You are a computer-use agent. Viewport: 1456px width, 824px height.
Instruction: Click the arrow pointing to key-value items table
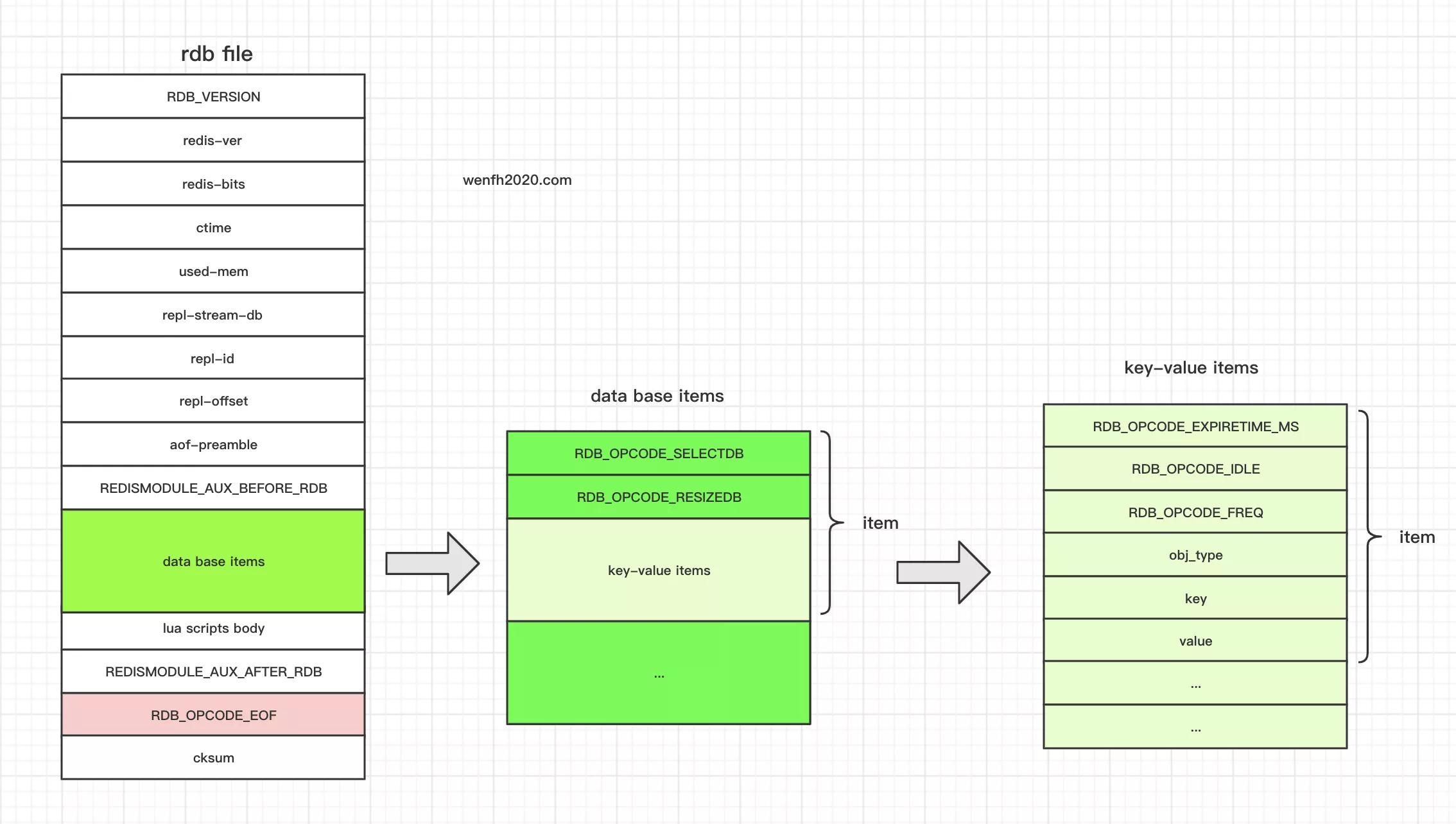click(x=943, y=572)
